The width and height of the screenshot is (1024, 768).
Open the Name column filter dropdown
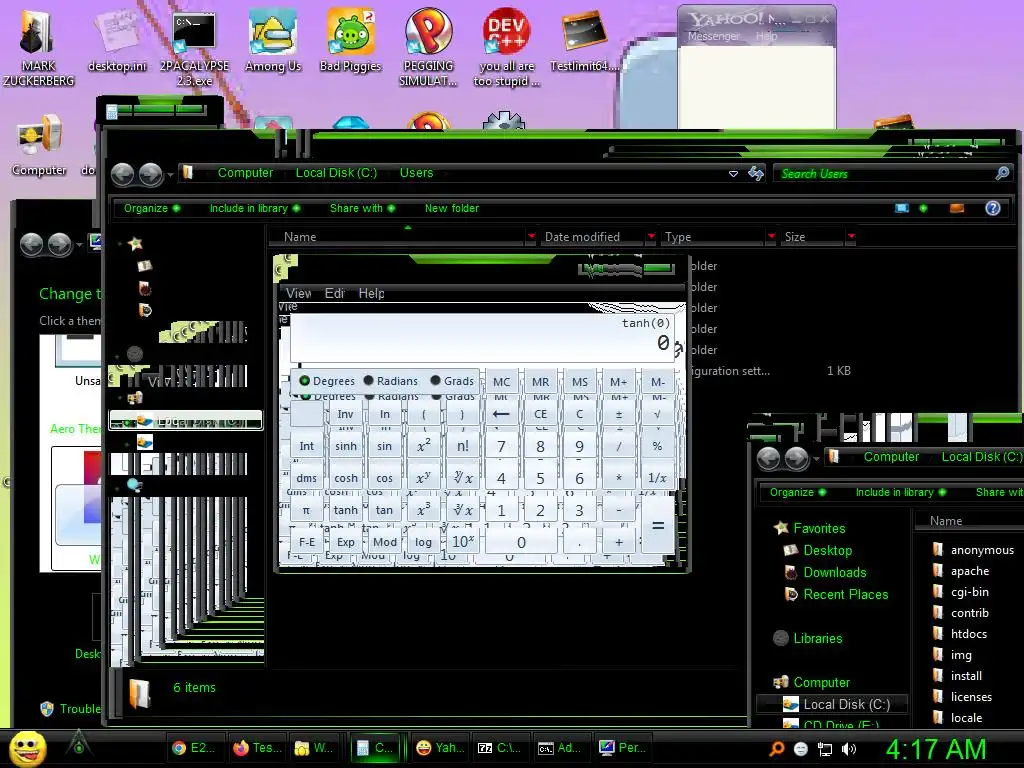pos(531,236)
